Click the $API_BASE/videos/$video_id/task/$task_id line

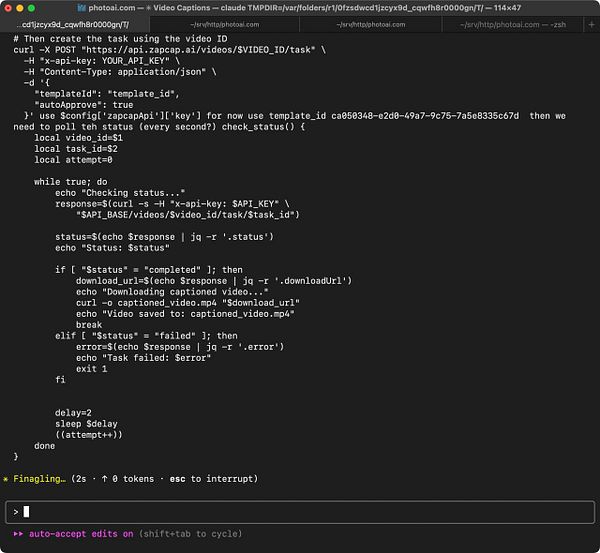[188, 215]
